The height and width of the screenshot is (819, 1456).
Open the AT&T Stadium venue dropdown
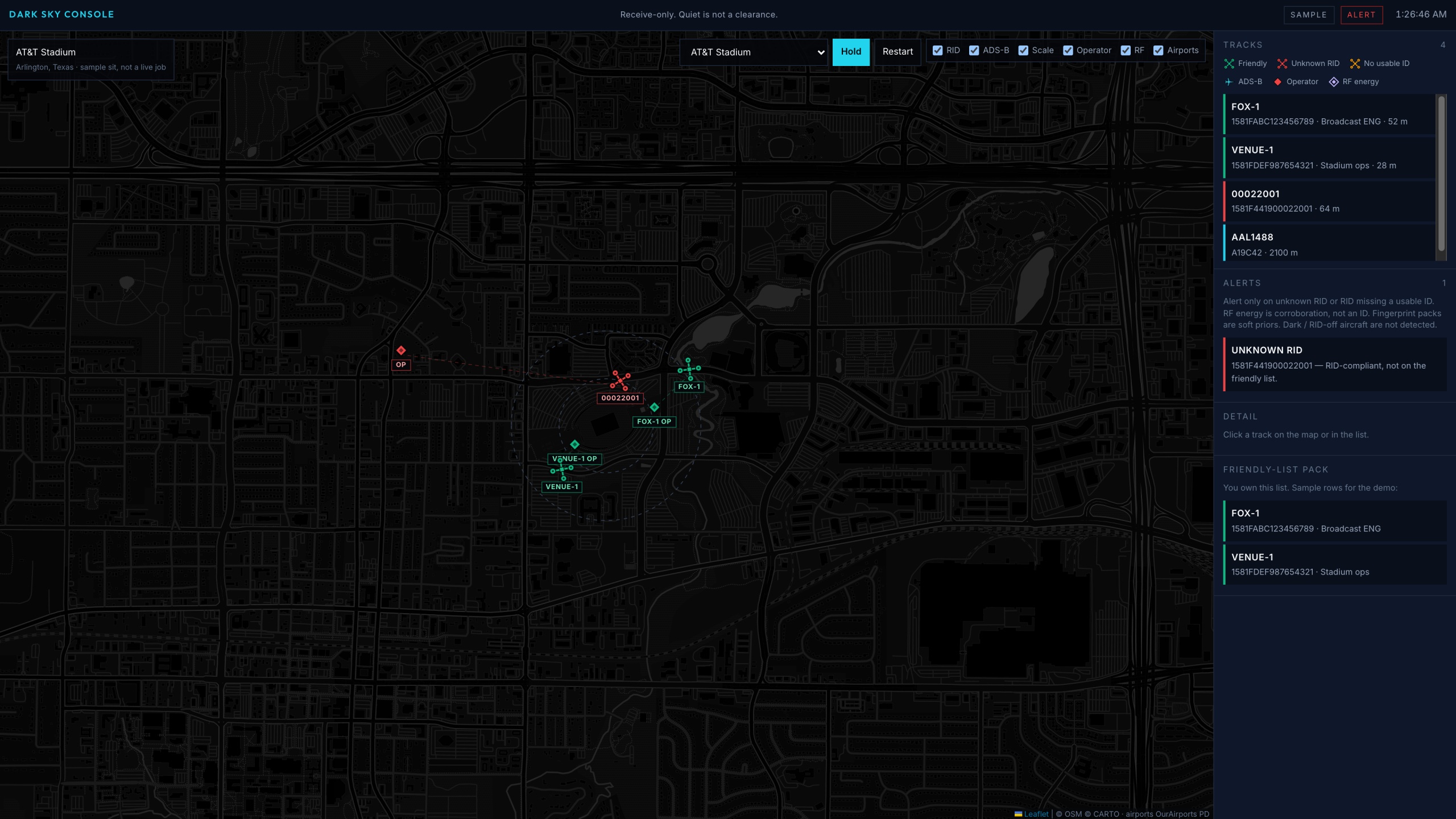click(x=754, y=52)
